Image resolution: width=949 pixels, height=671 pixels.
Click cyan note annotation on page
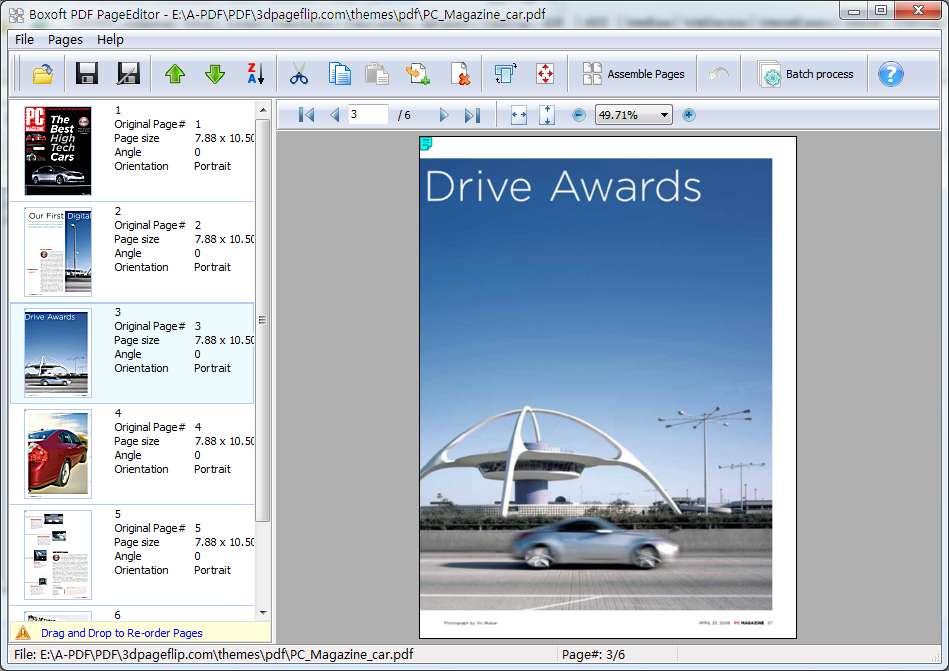[426, 143]
